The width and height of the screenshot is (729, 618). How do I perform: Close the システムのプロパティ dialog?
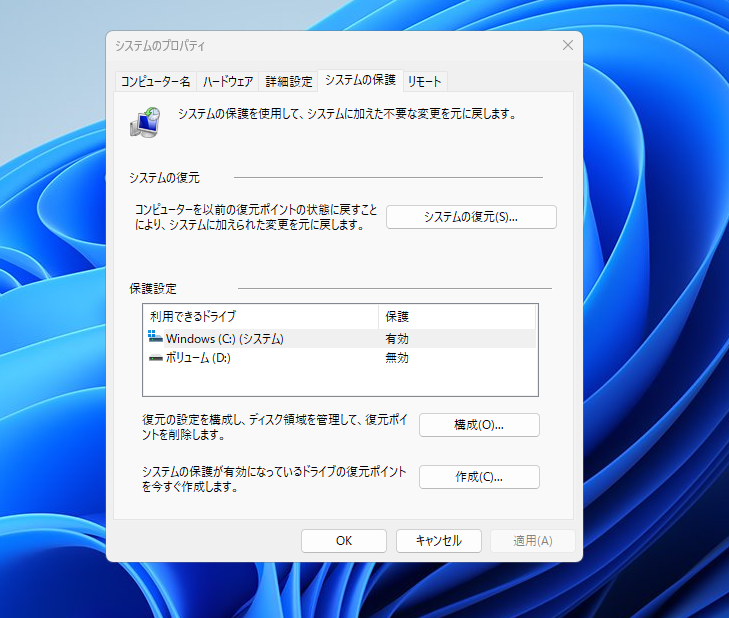[568, 45]
